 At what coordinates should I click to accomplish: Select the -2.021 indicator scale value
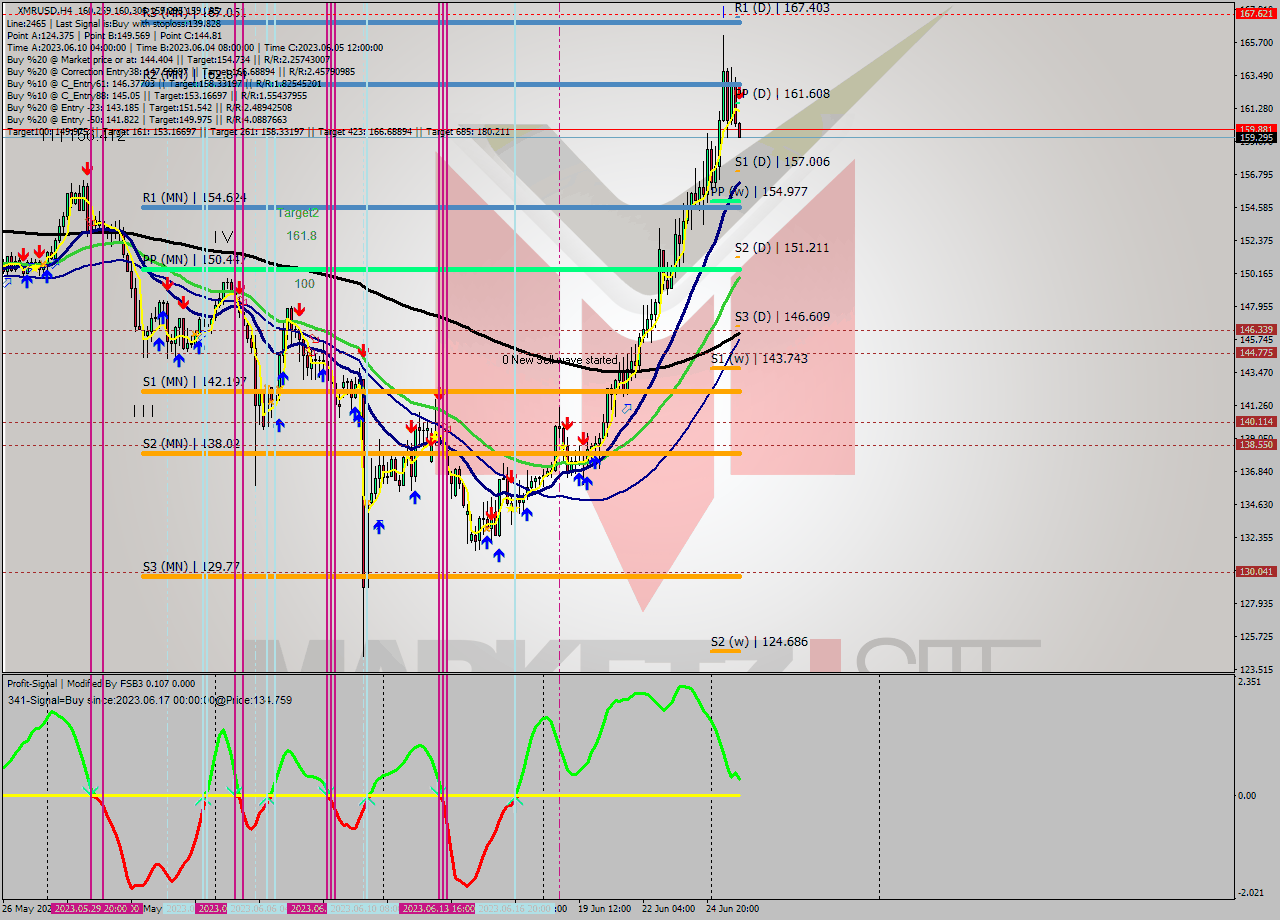1249,893
